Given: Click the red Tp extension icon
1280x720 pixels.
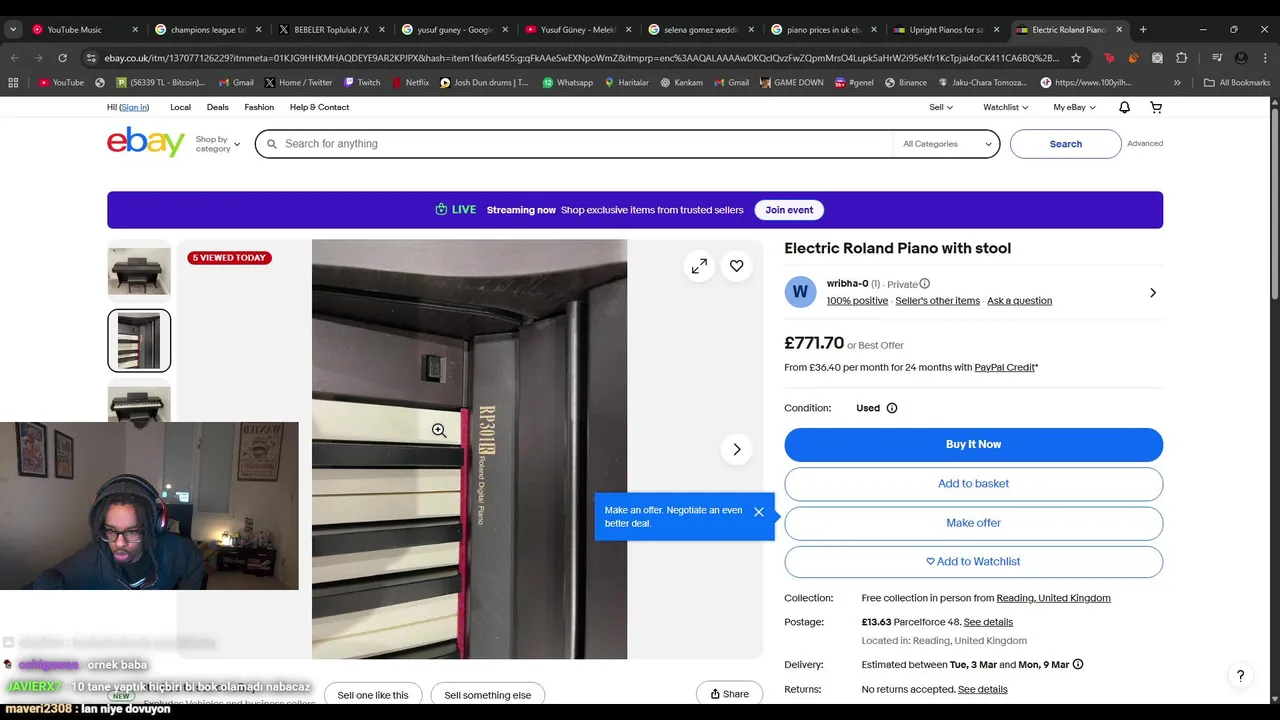Looking at the screenshot, I should [1109, 58].
